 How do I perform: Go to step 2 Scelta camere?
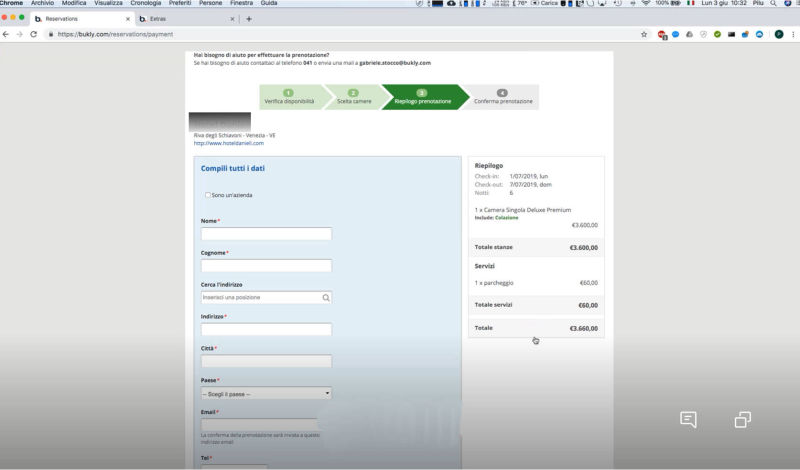click(x=353, y=97)
